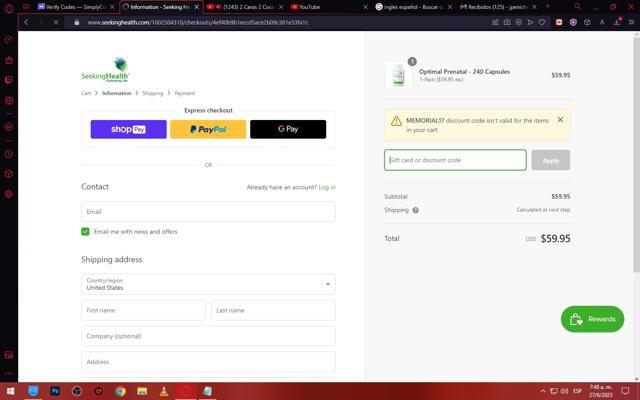This screenshot has width=640, height=400.
Task: Open sidebar settings gear icon
Action: coord(9,194)
